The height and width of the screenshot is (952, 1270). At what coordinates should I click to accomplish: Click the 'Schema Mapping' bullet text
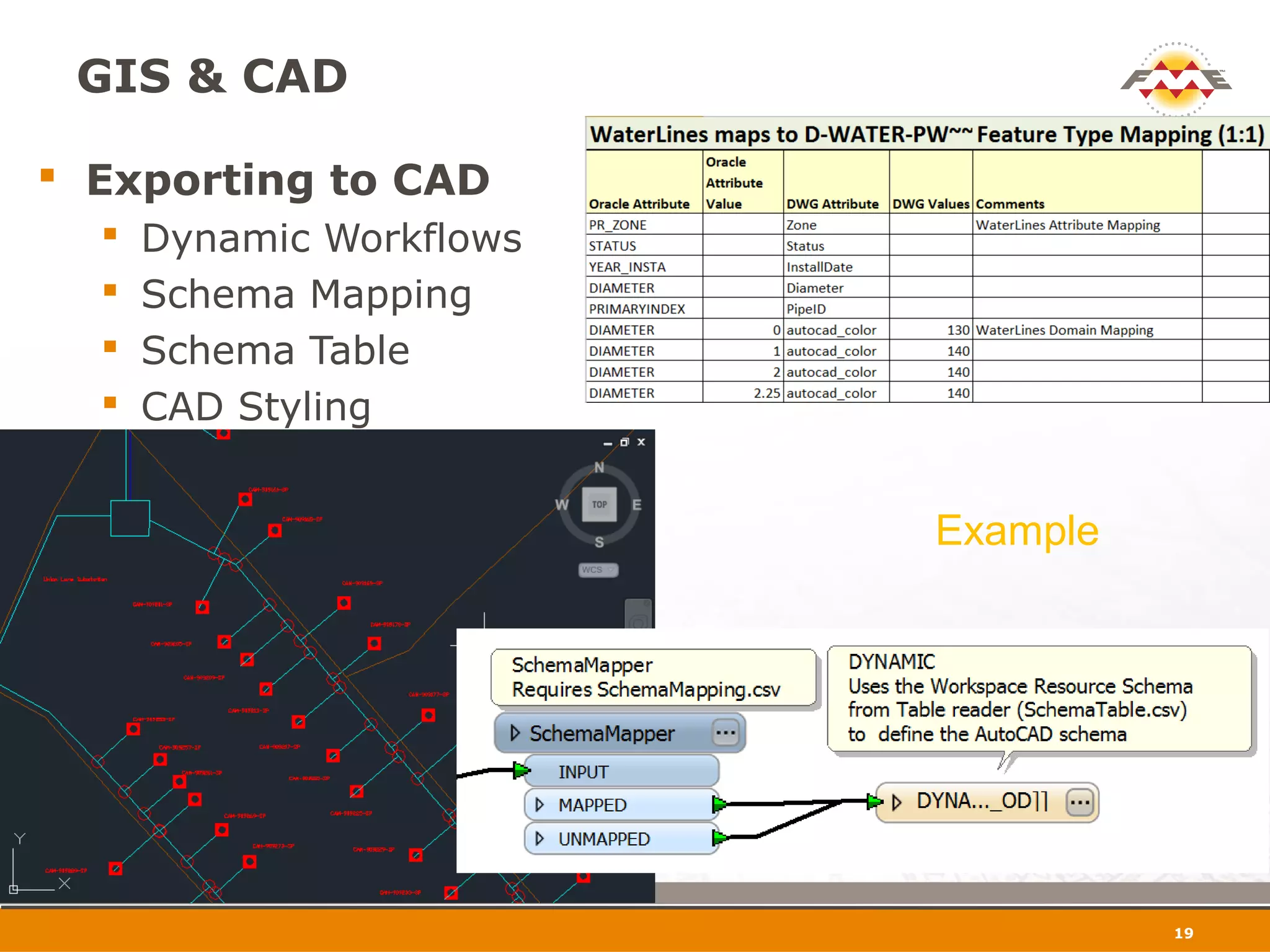coord(306,294)
